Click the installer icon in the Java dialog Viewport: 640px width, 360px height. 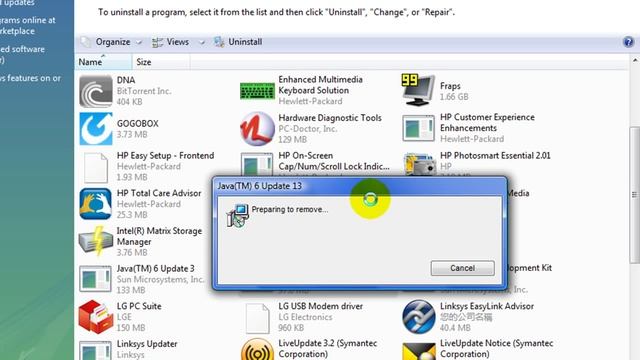point(237,215)
